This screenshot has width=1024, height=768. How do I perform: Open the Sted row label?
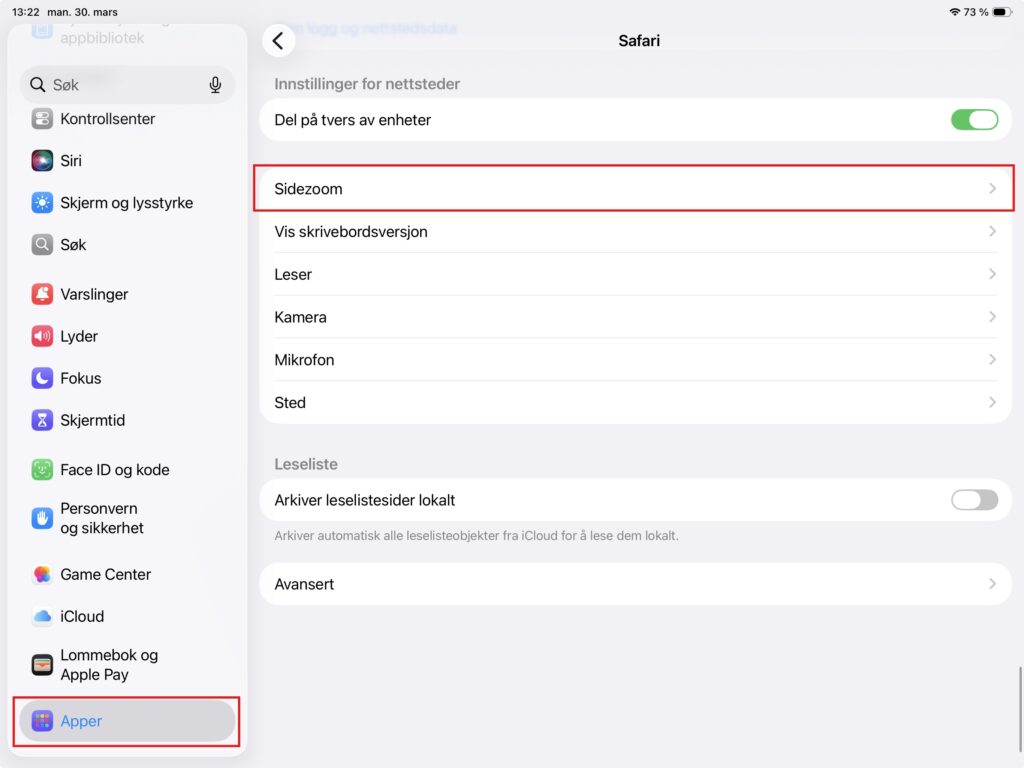click(290, 402)
